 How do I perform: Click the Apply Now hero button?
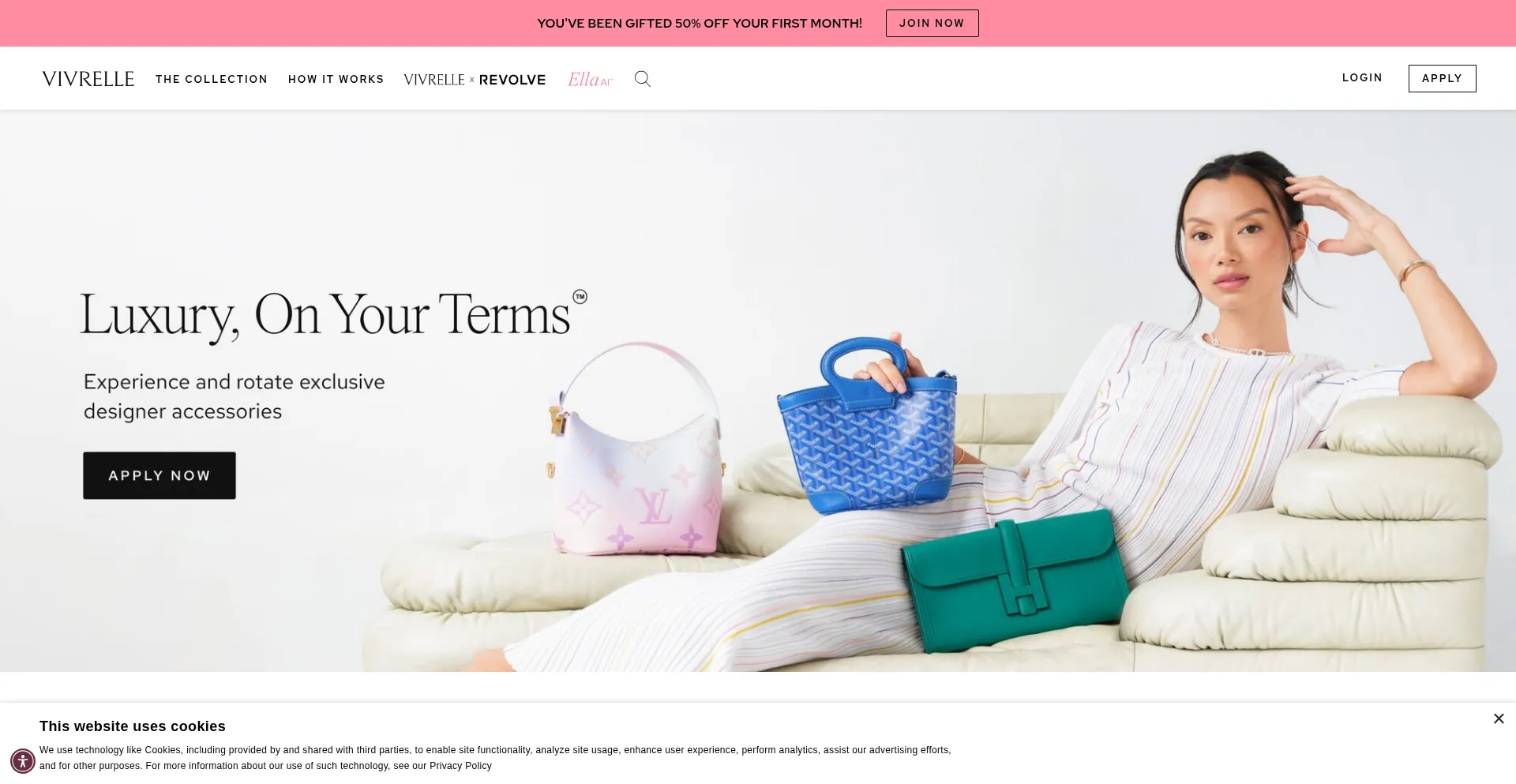tap(159, 475)
